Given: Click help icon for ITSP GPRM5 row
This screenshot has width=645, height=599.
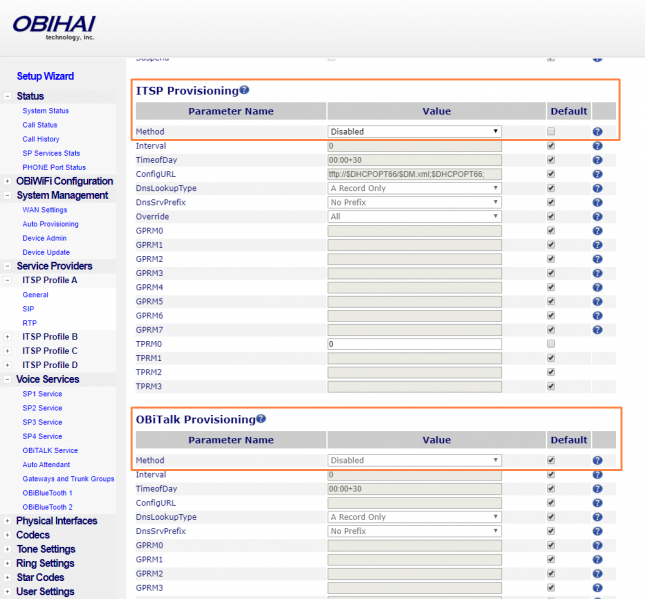Looking at the screenshot, I should (597, 302).
